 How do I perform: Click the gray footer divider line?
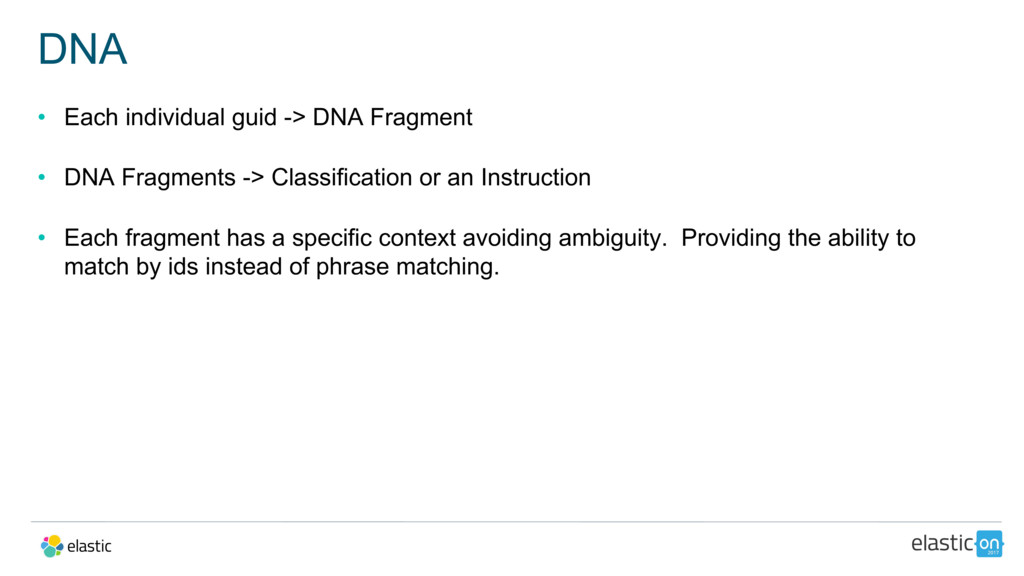[512, 521]
